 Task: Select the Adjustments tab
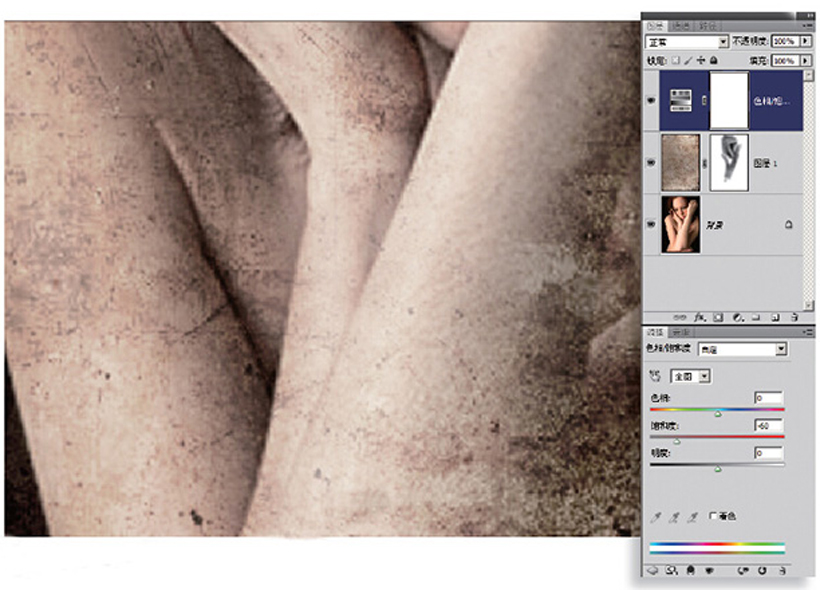[655, 332]
